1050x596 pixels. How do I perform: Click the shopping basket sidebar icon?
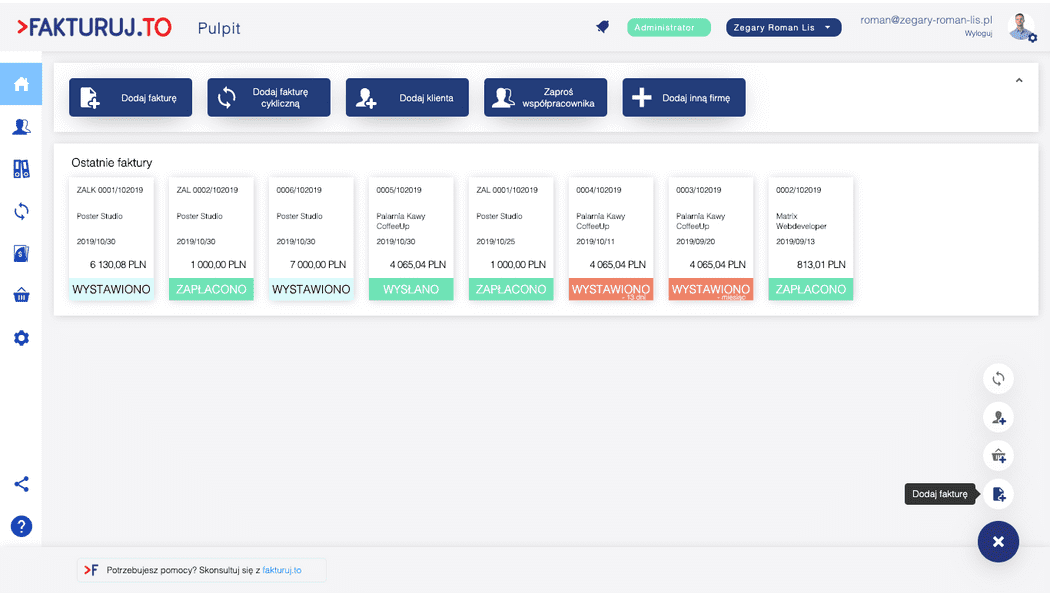pyautogui.click(x=21, y=295)
